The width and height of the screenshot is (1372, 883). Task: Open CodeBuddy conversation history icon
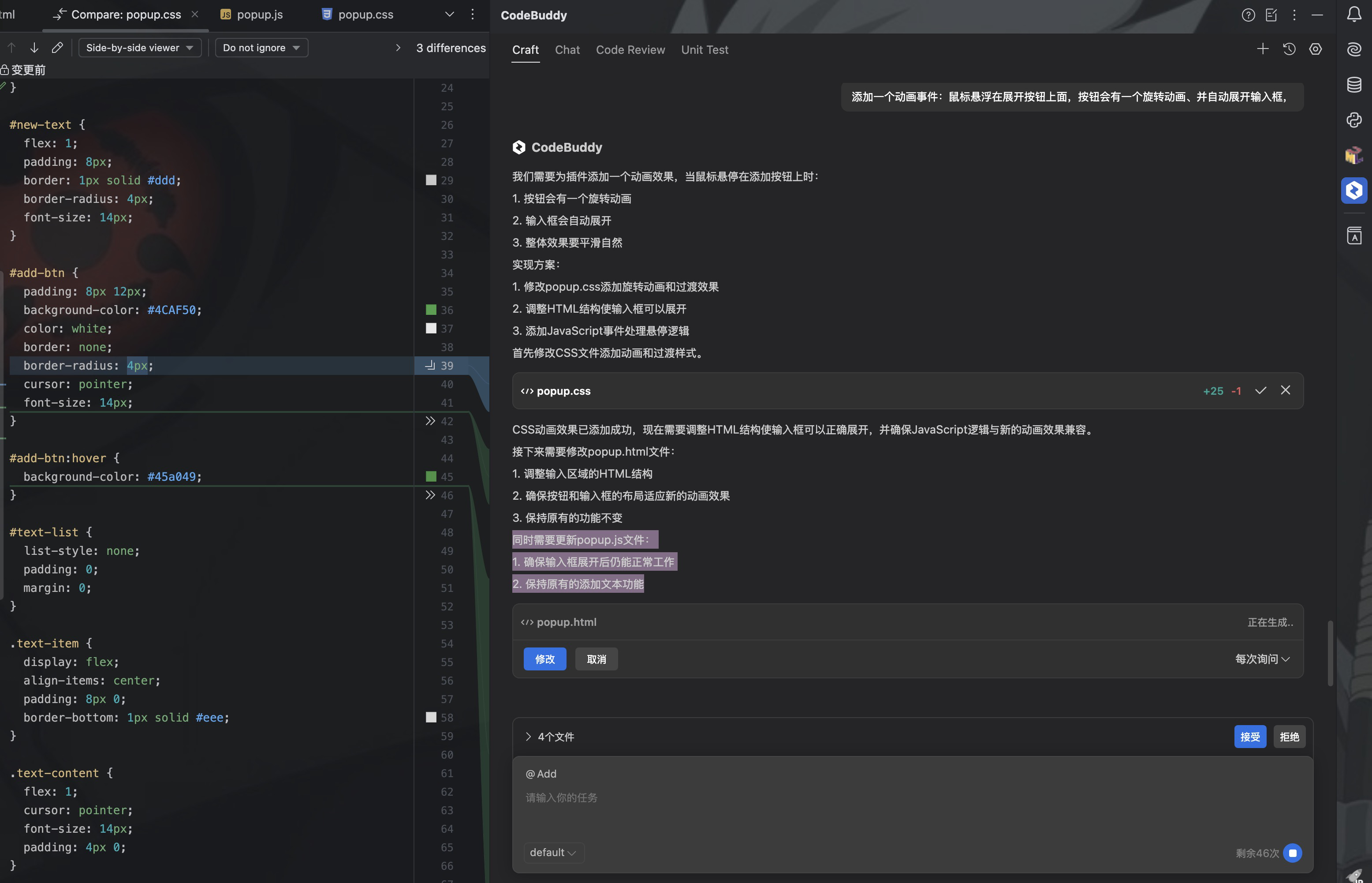click(1289, 49)
